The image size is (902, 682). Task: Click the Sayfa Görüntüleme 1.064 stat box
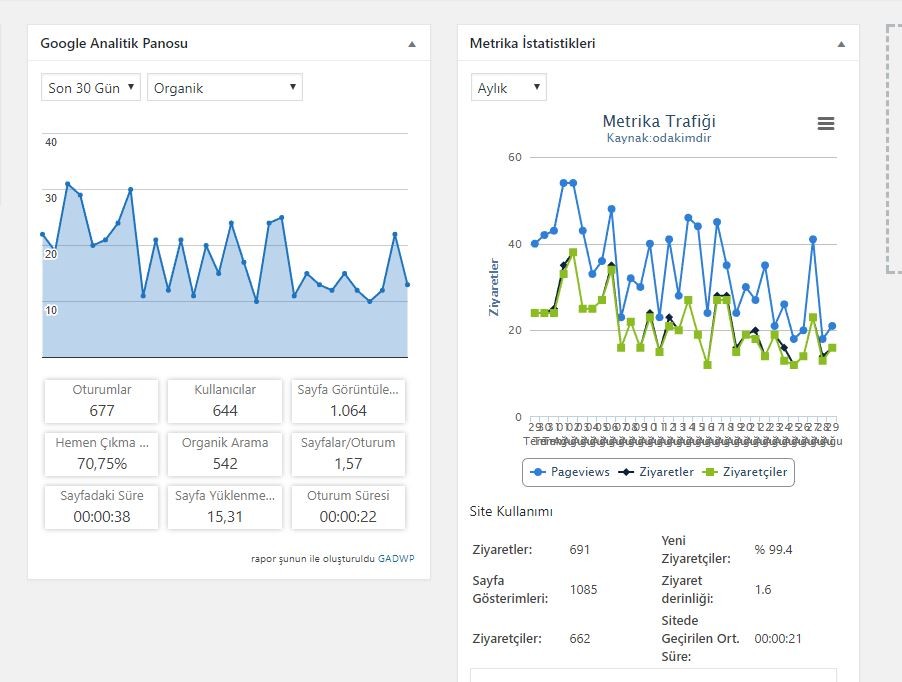click(348, 401)
